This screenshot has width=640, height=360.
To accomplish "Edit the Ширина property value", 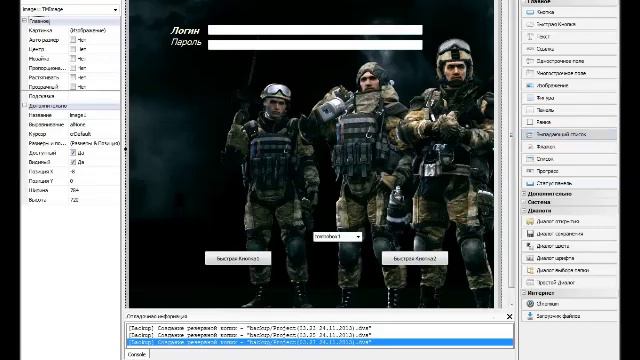I will (94, 190).
